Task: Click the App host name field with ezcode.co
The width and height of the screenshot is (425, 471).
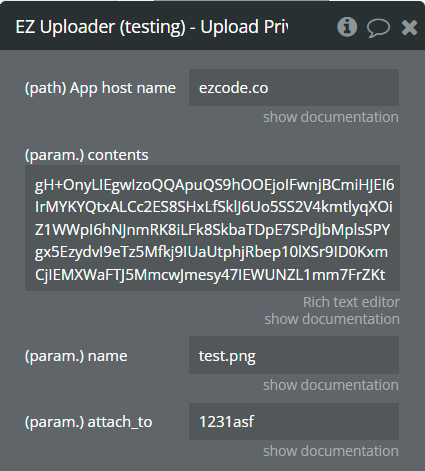Action: pyautogui.click(x=294, y=88)
